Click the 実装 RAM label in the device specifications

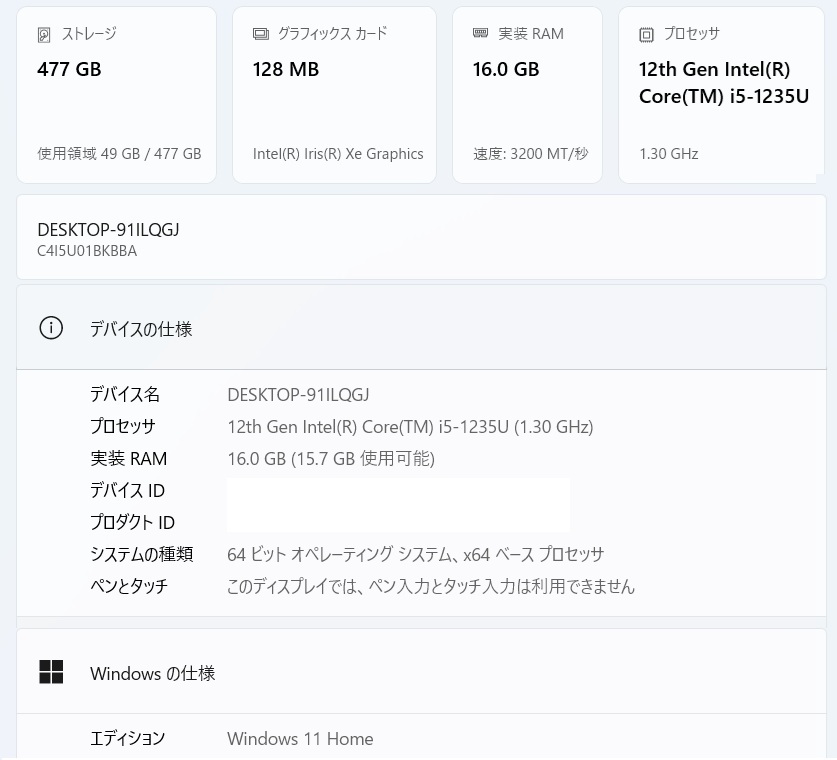(129, 458)
